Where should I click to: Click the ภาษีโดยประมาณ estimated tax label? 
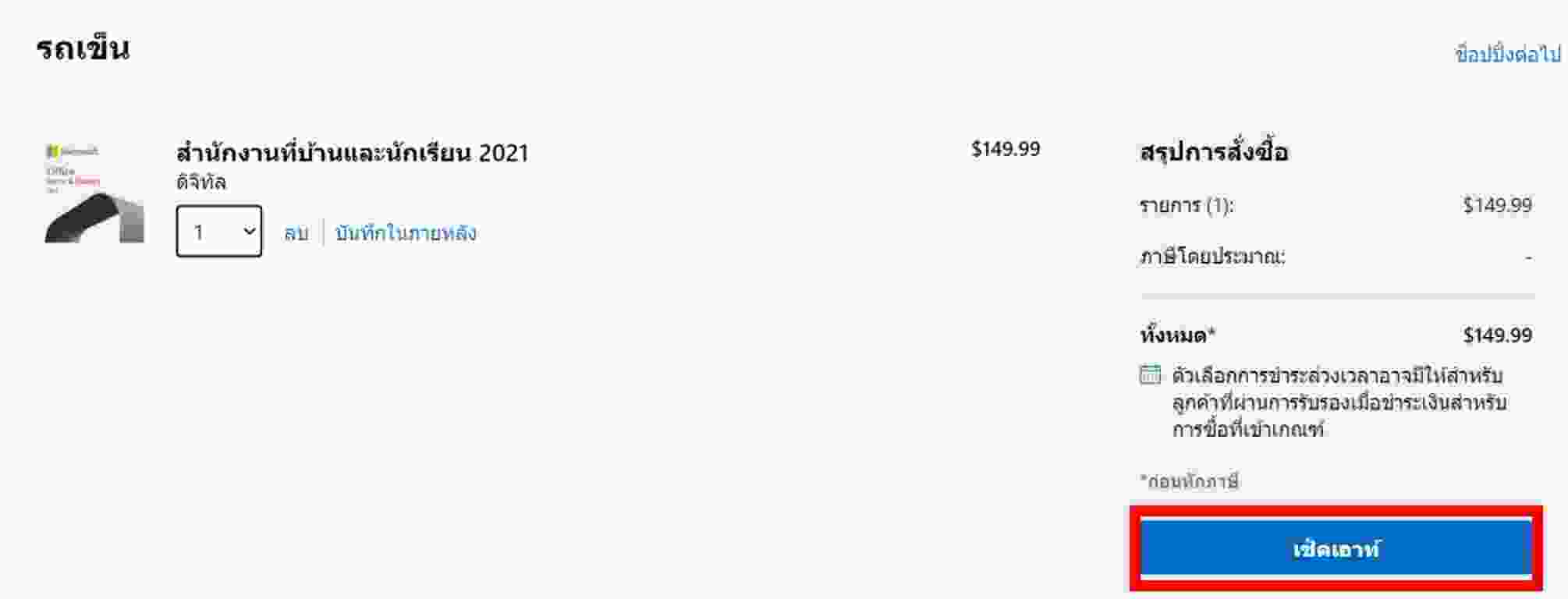click(x=1212, y=256)
